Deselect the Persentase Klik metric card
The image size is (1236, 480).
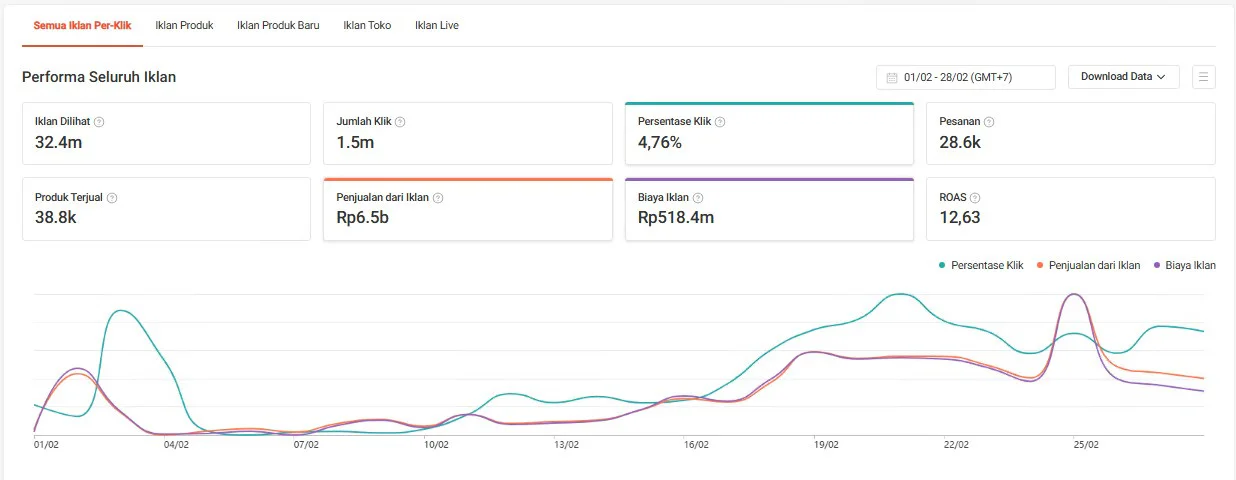click(769, 133)
